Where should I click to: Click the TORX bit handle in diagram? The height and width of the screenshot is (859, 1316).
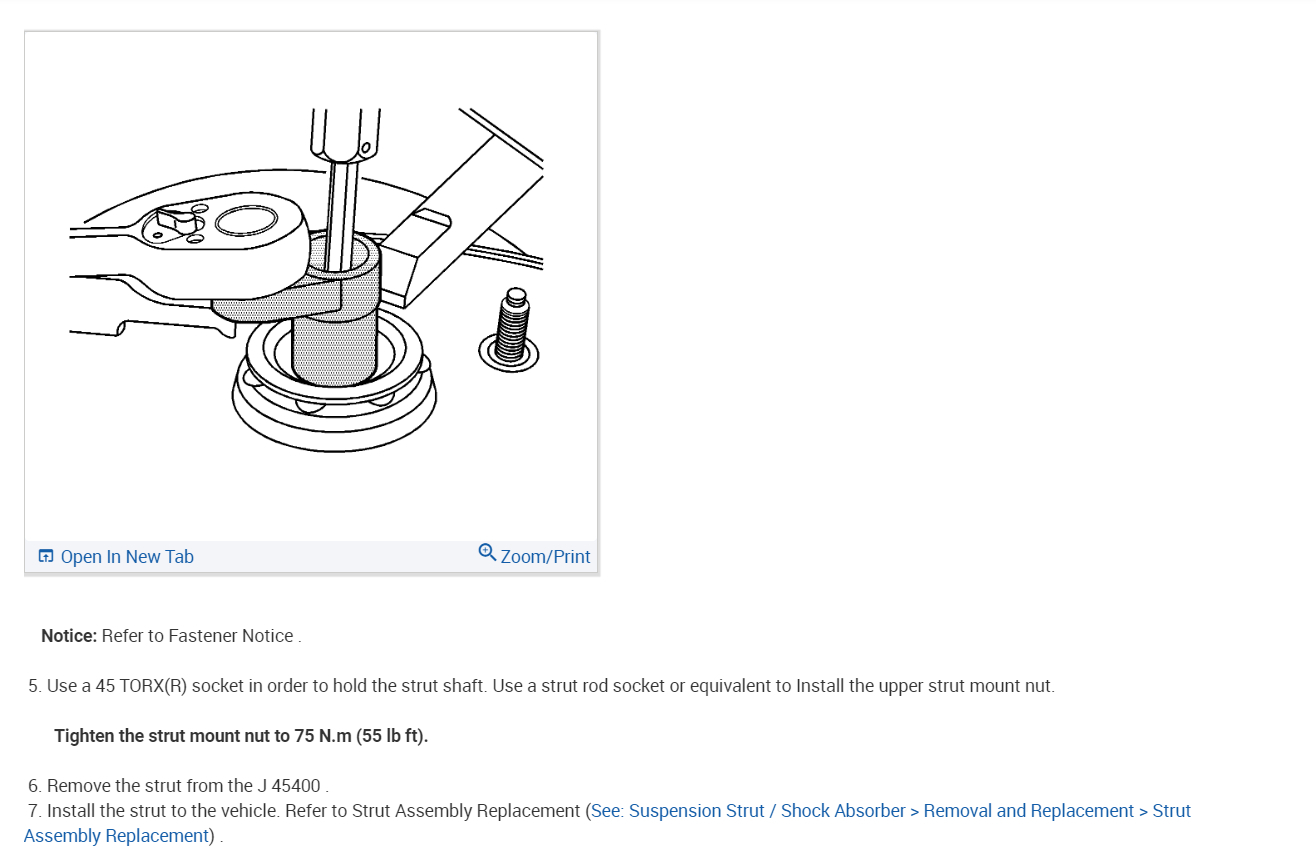345,135
